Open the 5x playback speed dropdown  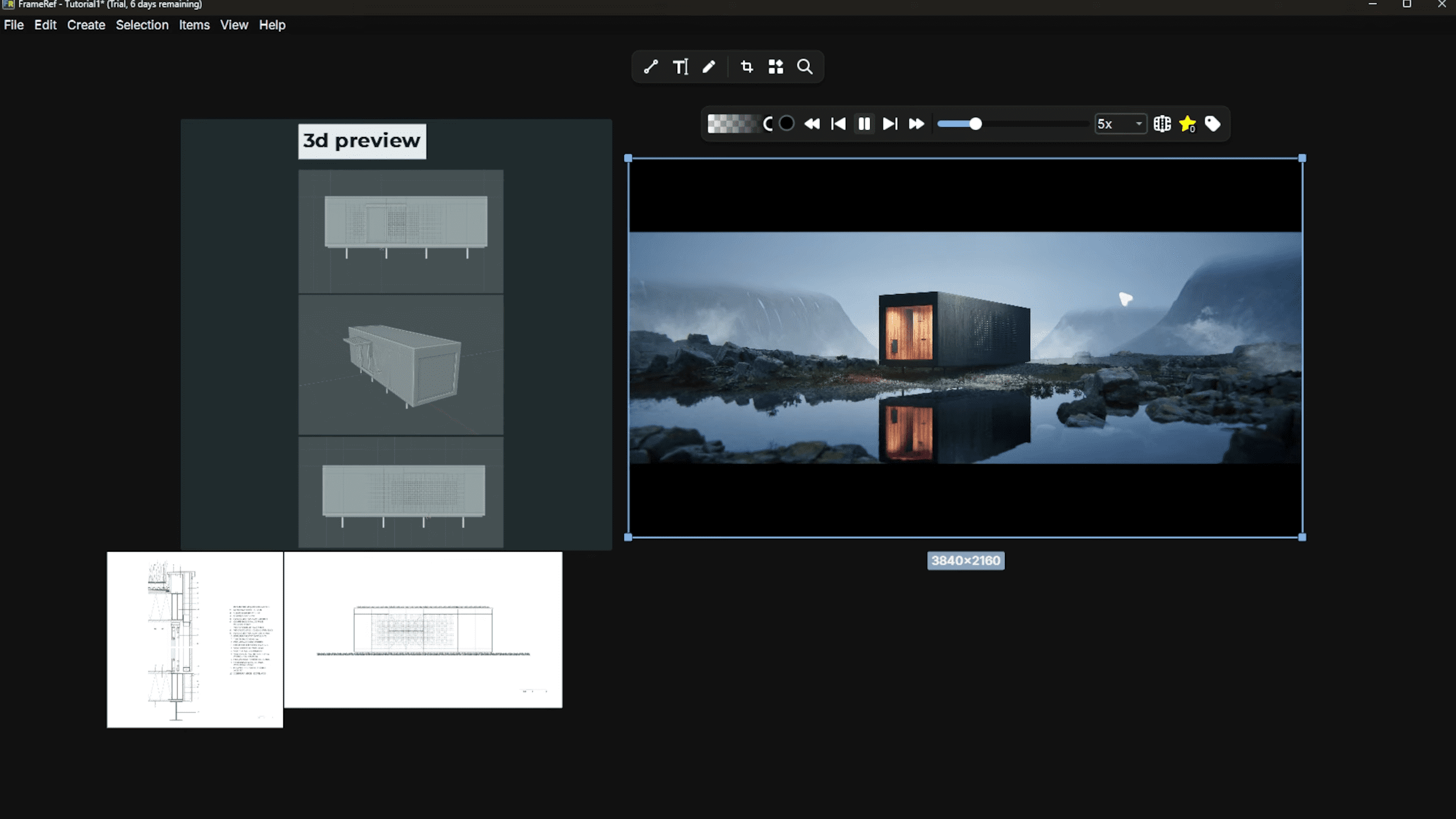click(1120, 124)
